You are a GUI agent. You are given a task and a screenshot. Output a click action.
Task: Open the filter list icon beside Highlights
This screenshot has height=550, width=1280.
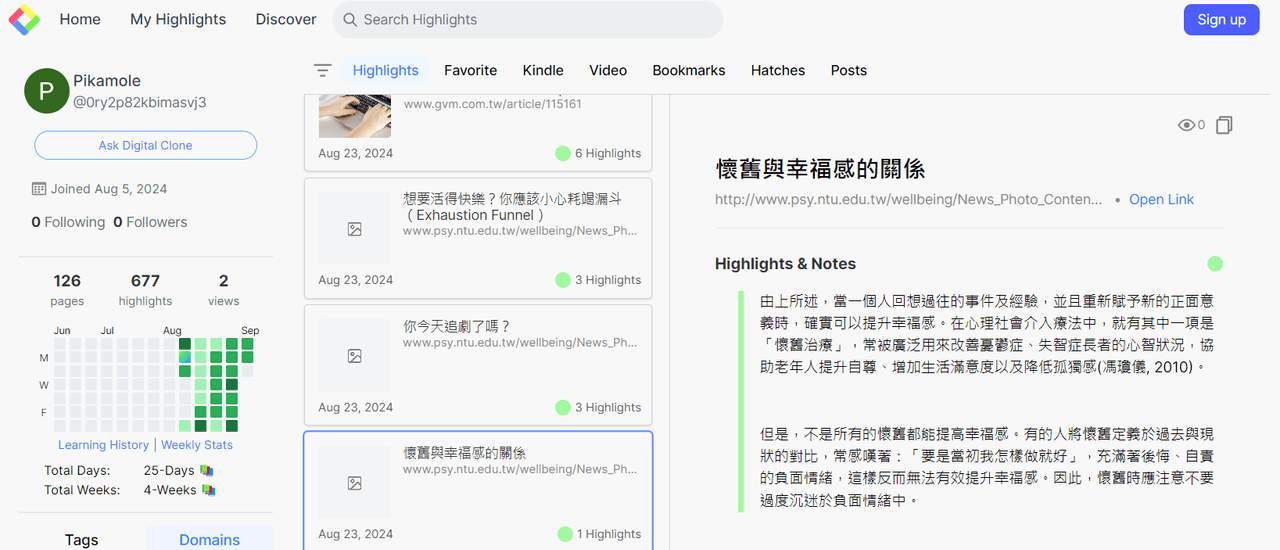pos(322,70)
